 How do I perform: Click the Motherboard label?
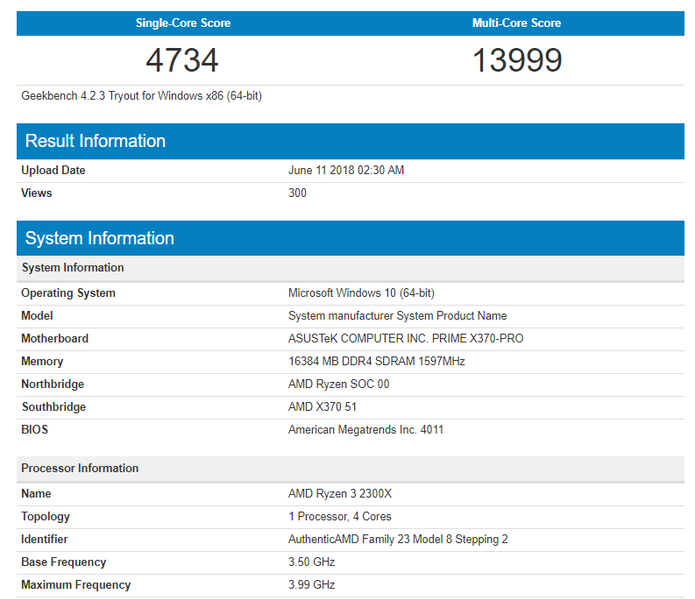(55, 338)
